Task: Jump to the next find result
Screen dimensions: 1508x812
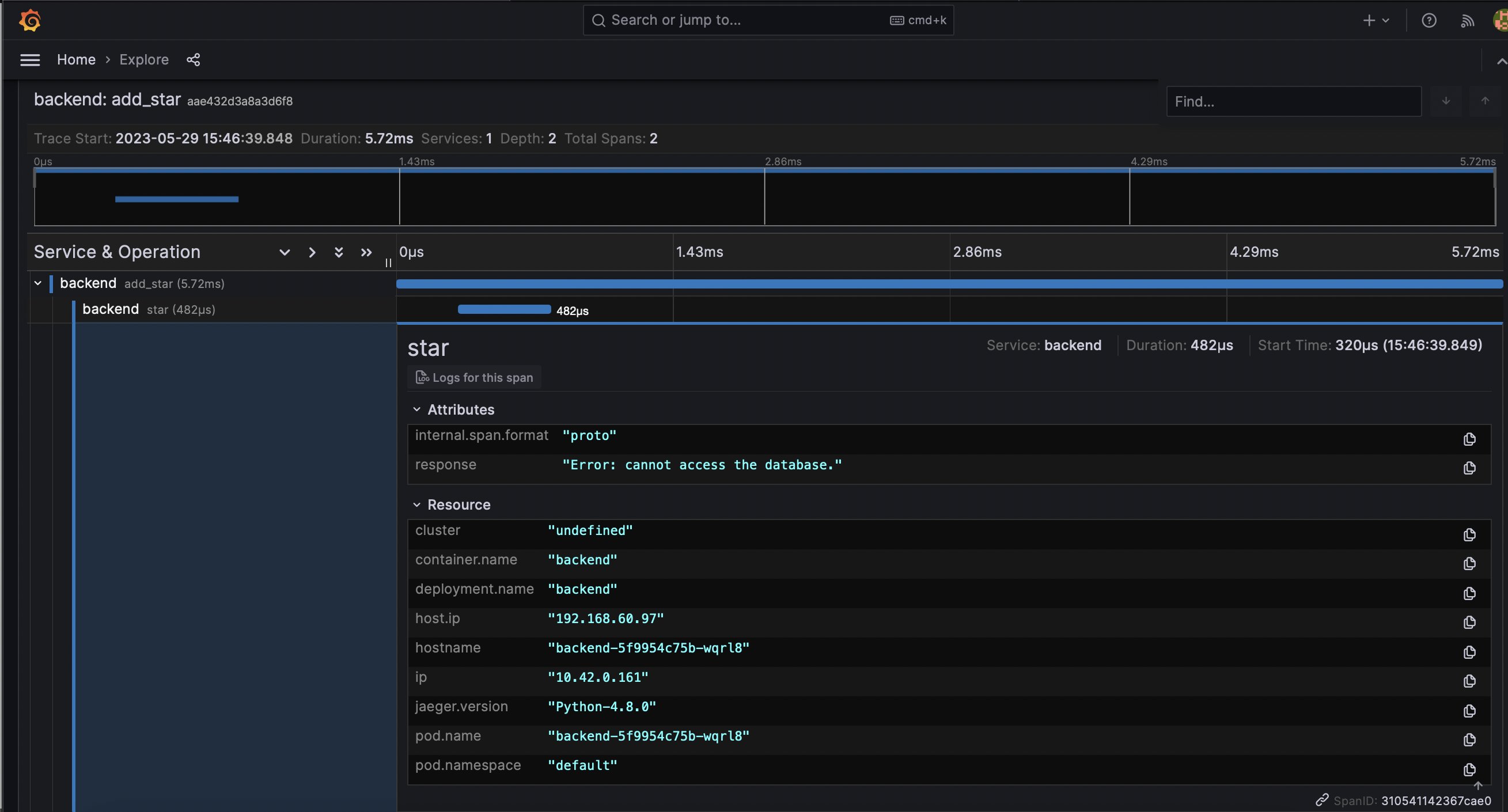Action: coord(1446,101)
